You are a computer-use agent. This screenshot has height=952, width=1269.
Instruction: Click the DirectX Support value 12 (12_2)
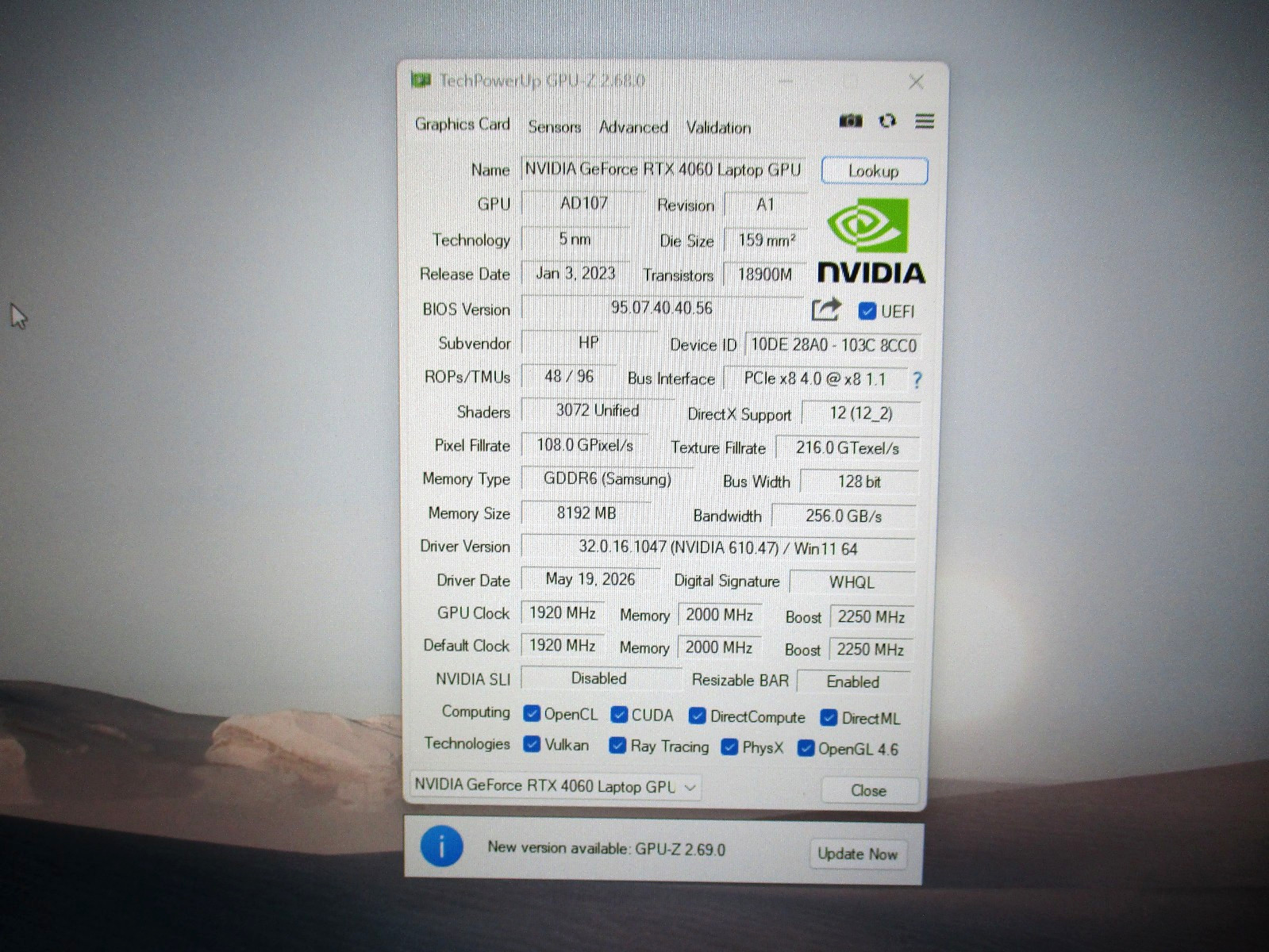pos(861,413)
